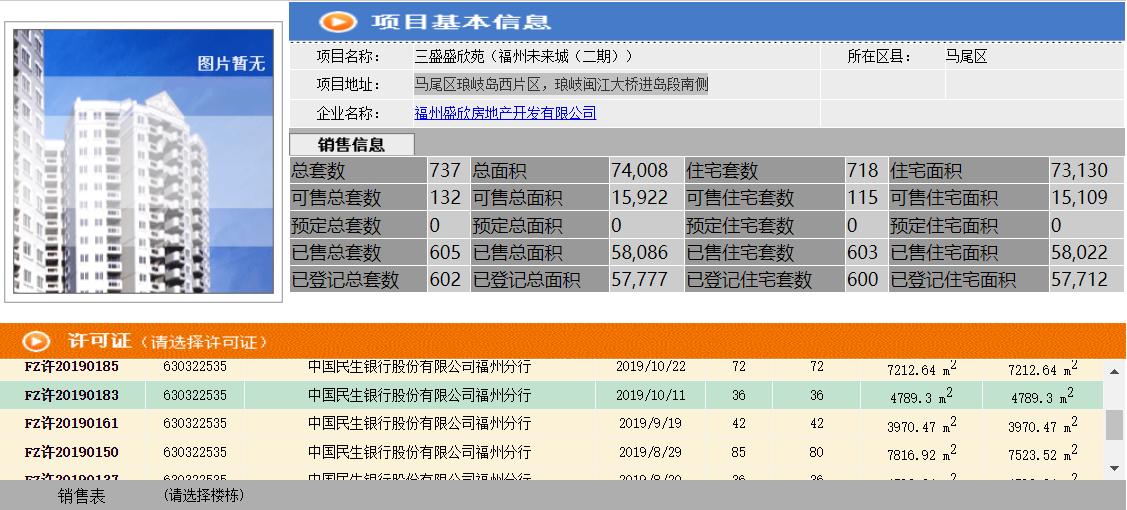Click registered residential area 57,712
Viewport: 1127px width, 510px height.
[1080, 279]
